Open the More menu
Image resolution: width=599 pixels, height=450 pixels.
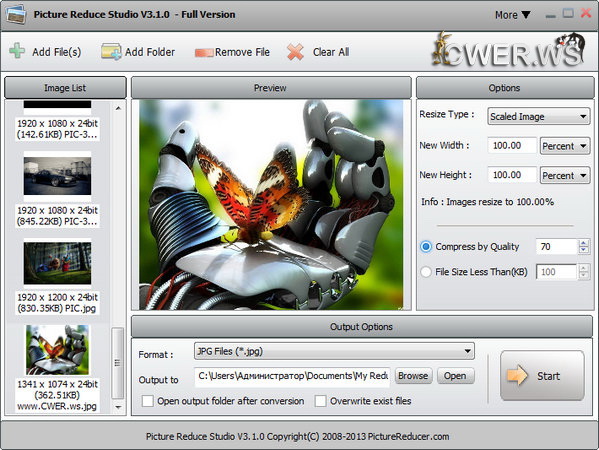tap(513, 15)
